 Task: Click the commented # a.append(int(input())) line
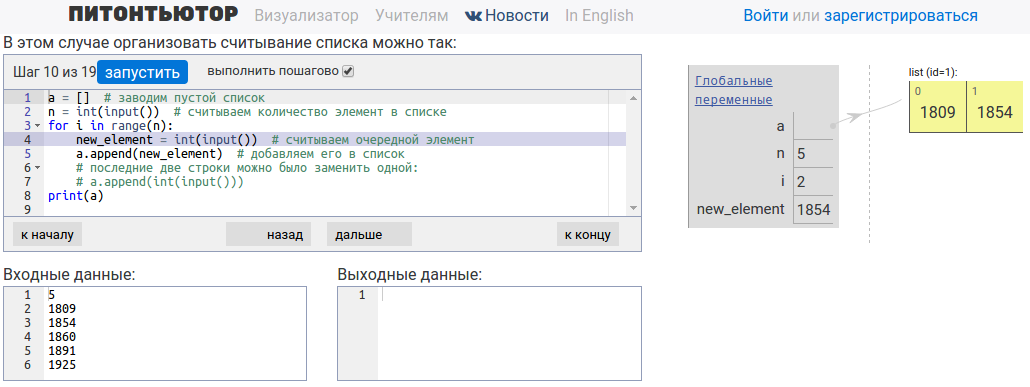160,182
